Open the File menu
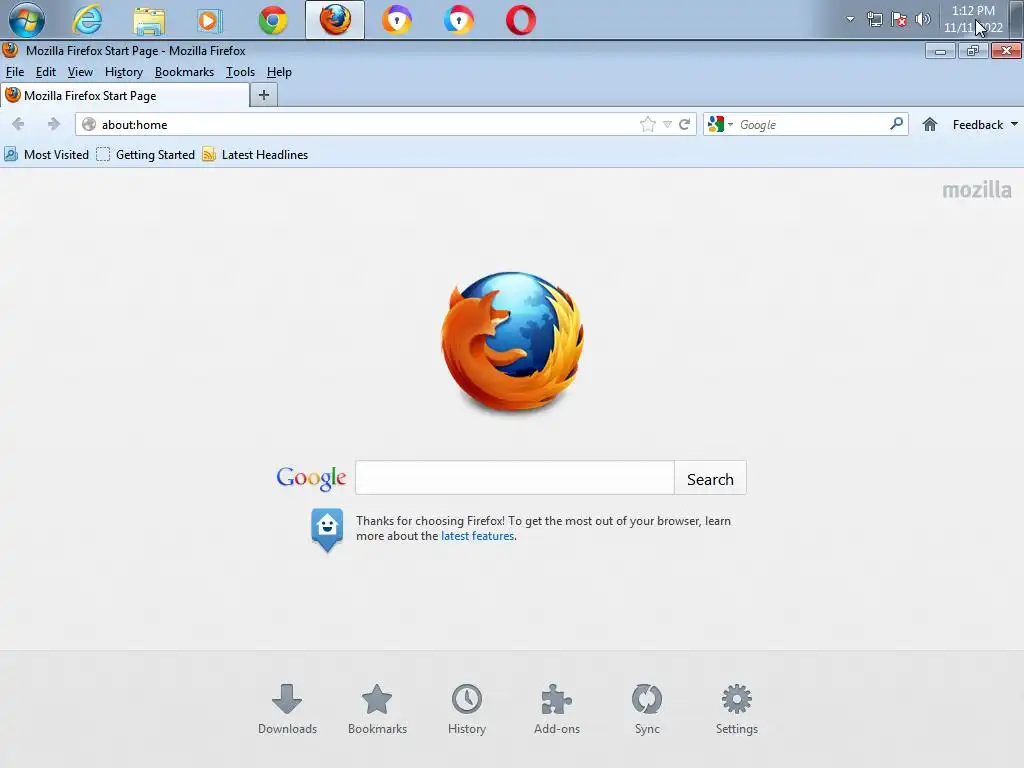Viewport: 1024px width, 768px height. point(14,72)
